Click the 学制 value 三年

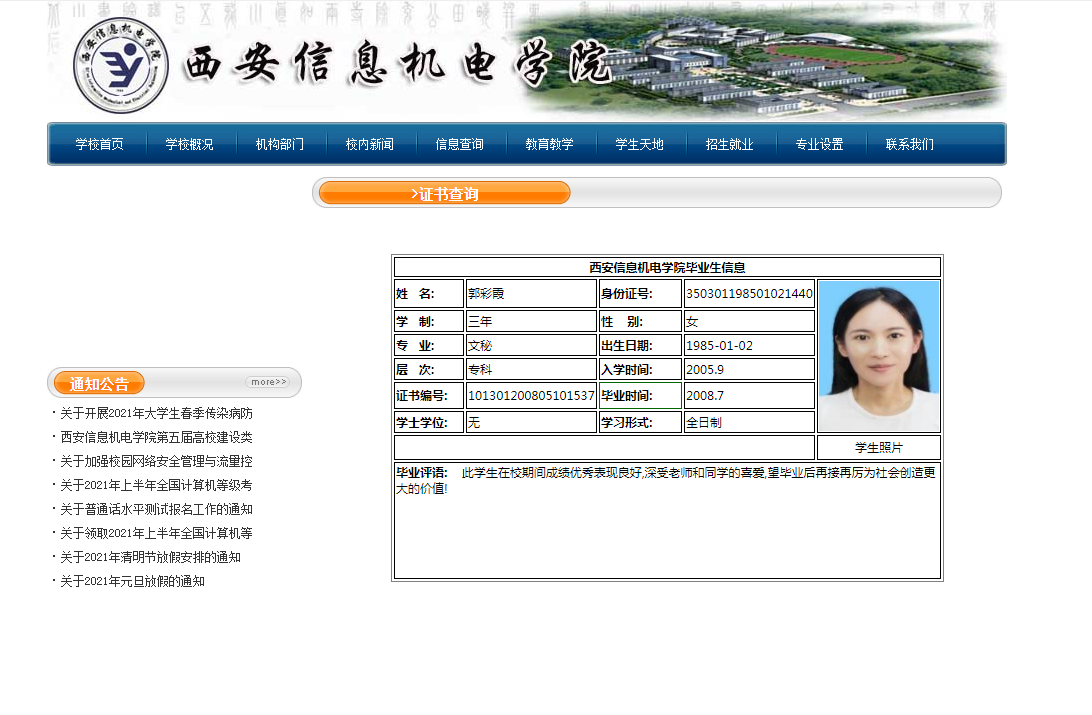click(x=480, y=322)
